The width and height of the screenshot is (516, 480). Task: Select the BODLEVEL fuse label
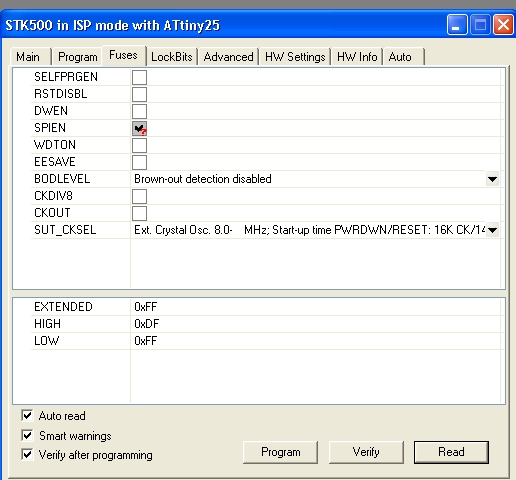pyautogui.click(x=62, y=179)
